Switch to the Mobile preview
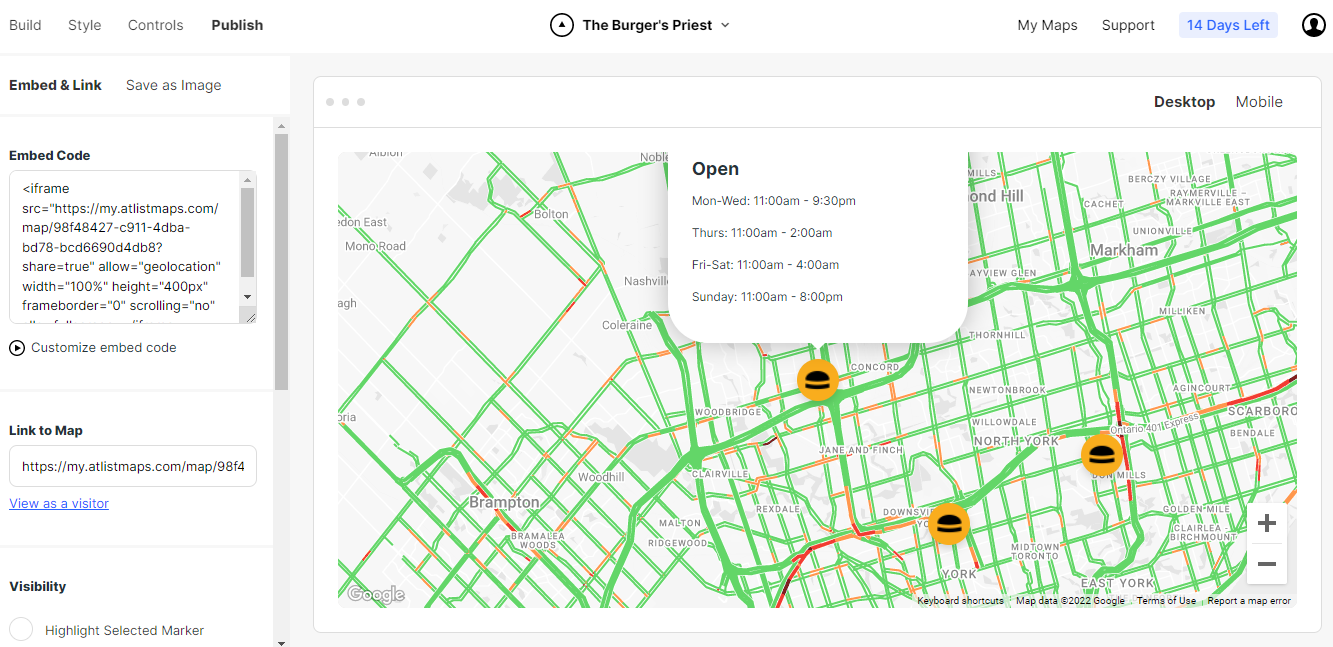Image resolution: width=1333 pixels, height=647 pixels. 1258,102
